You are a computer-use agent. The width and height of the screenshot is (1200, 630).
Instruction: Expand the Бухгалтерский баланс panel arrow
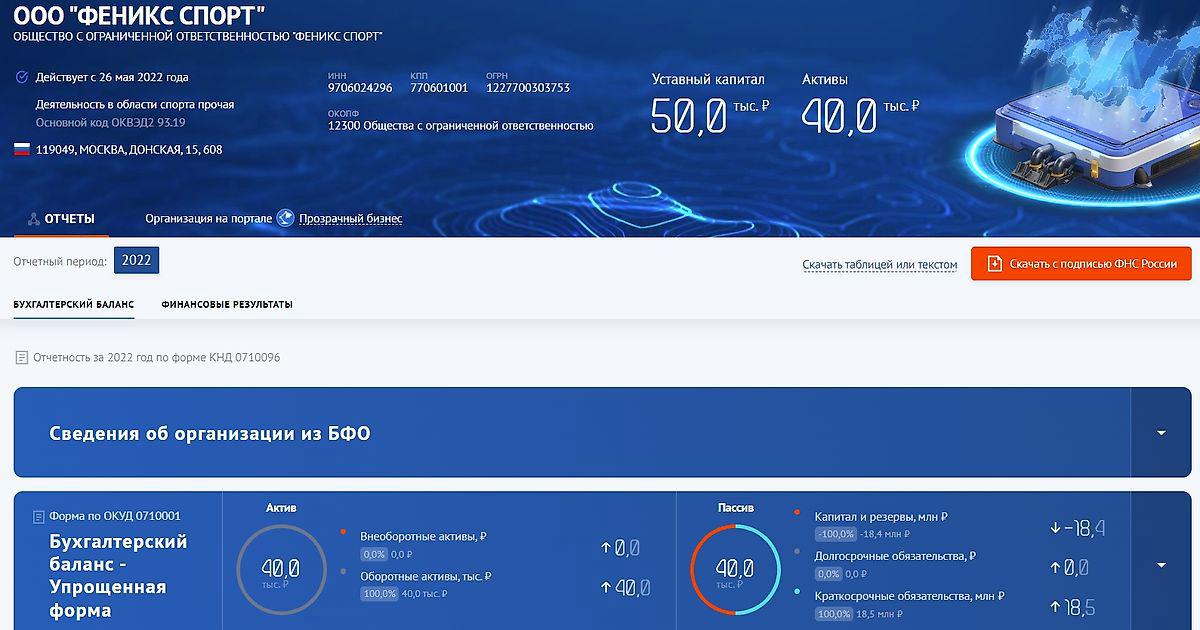pos(1160,565)
